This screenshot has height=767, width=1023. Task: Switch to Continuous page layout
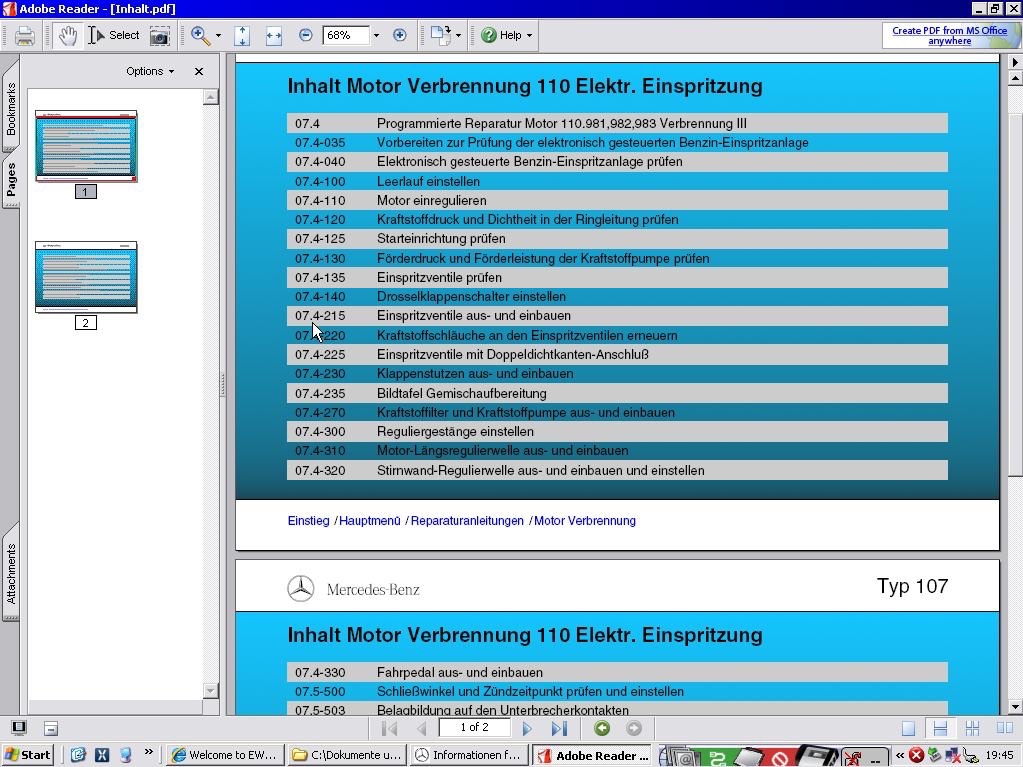click(940, 728)
